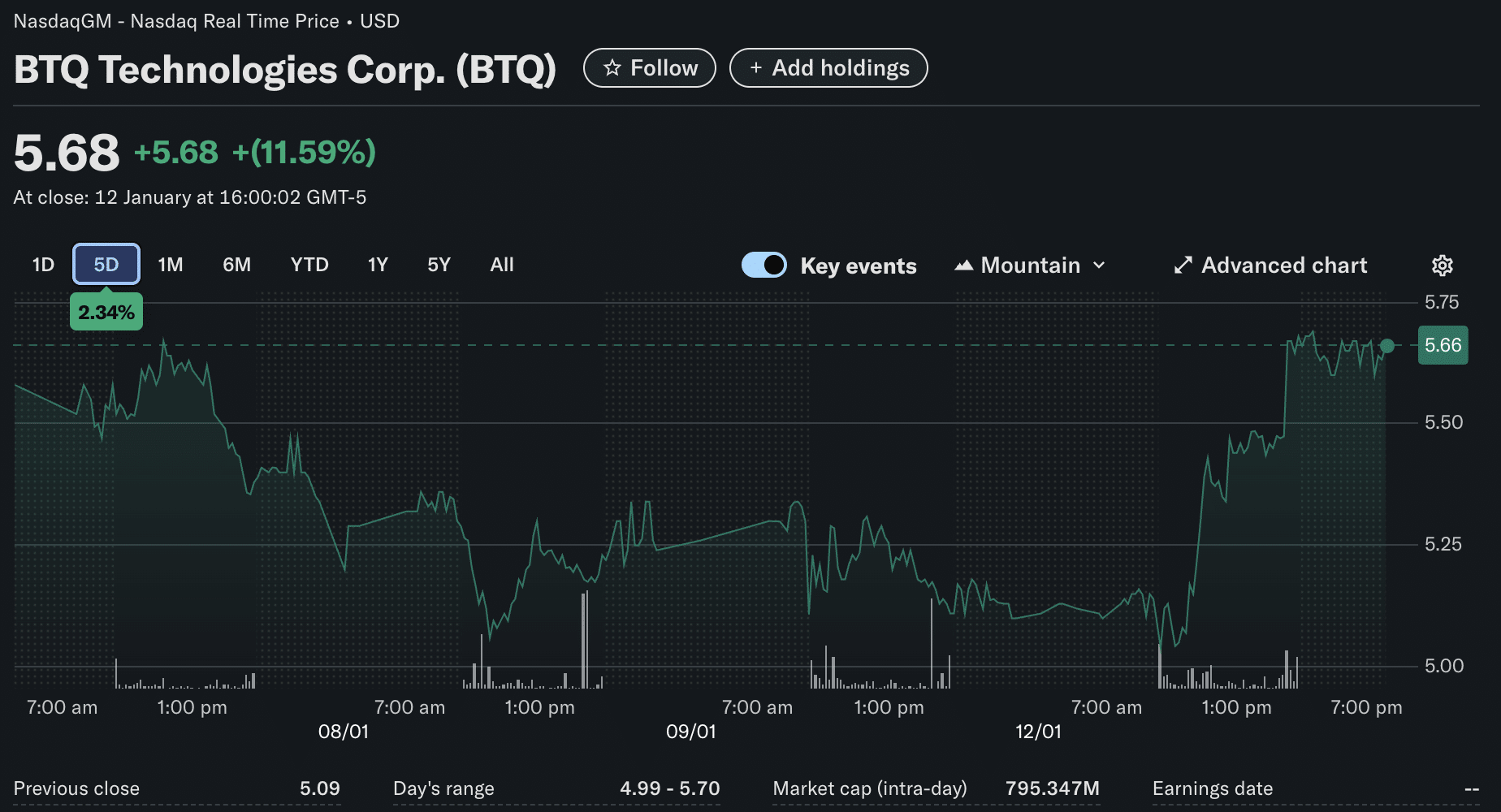The height and width of the screenshot is (812, 1501).
Task: Switch chart to 6M range
Action: (x=236, y=265)
